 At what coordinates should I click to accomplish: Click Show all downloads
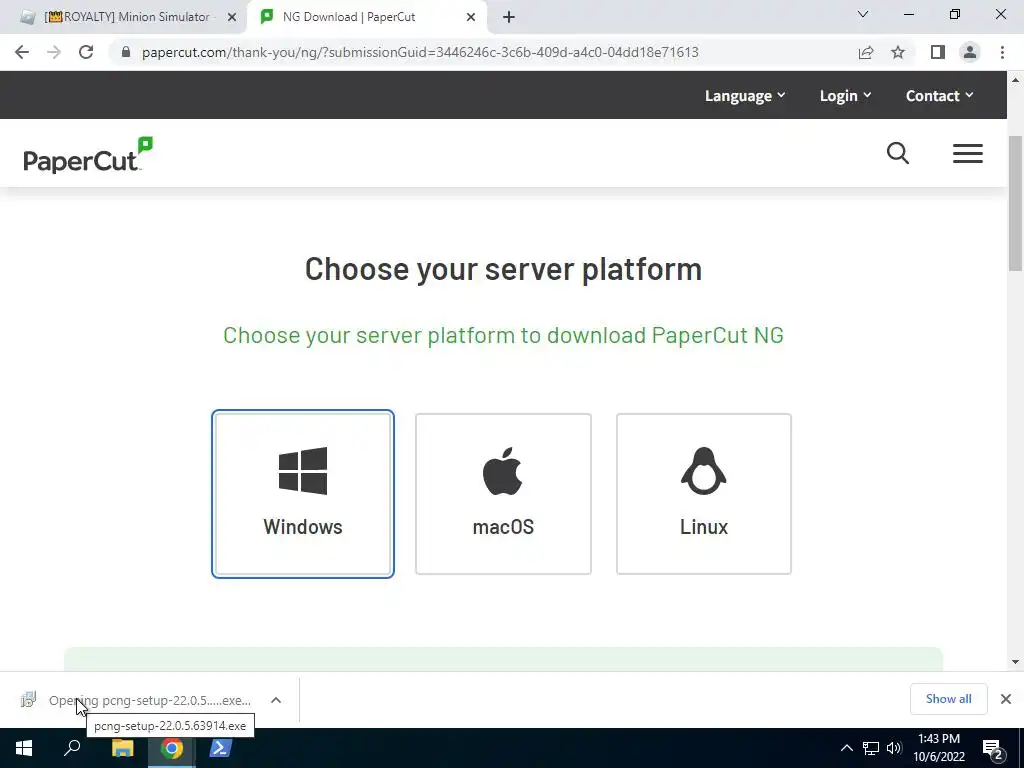(948, 699)
